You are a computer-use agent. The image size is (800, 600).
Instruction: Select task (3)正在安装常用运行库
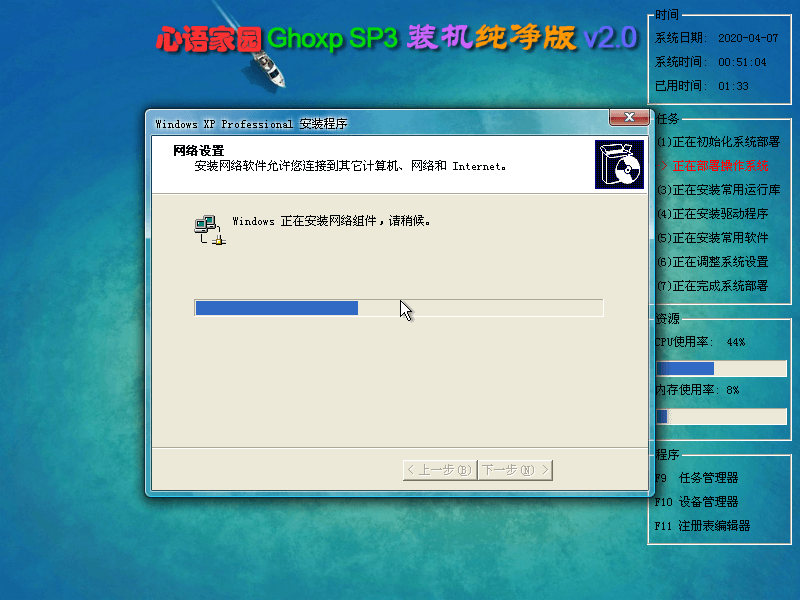(x=719, y=190)
